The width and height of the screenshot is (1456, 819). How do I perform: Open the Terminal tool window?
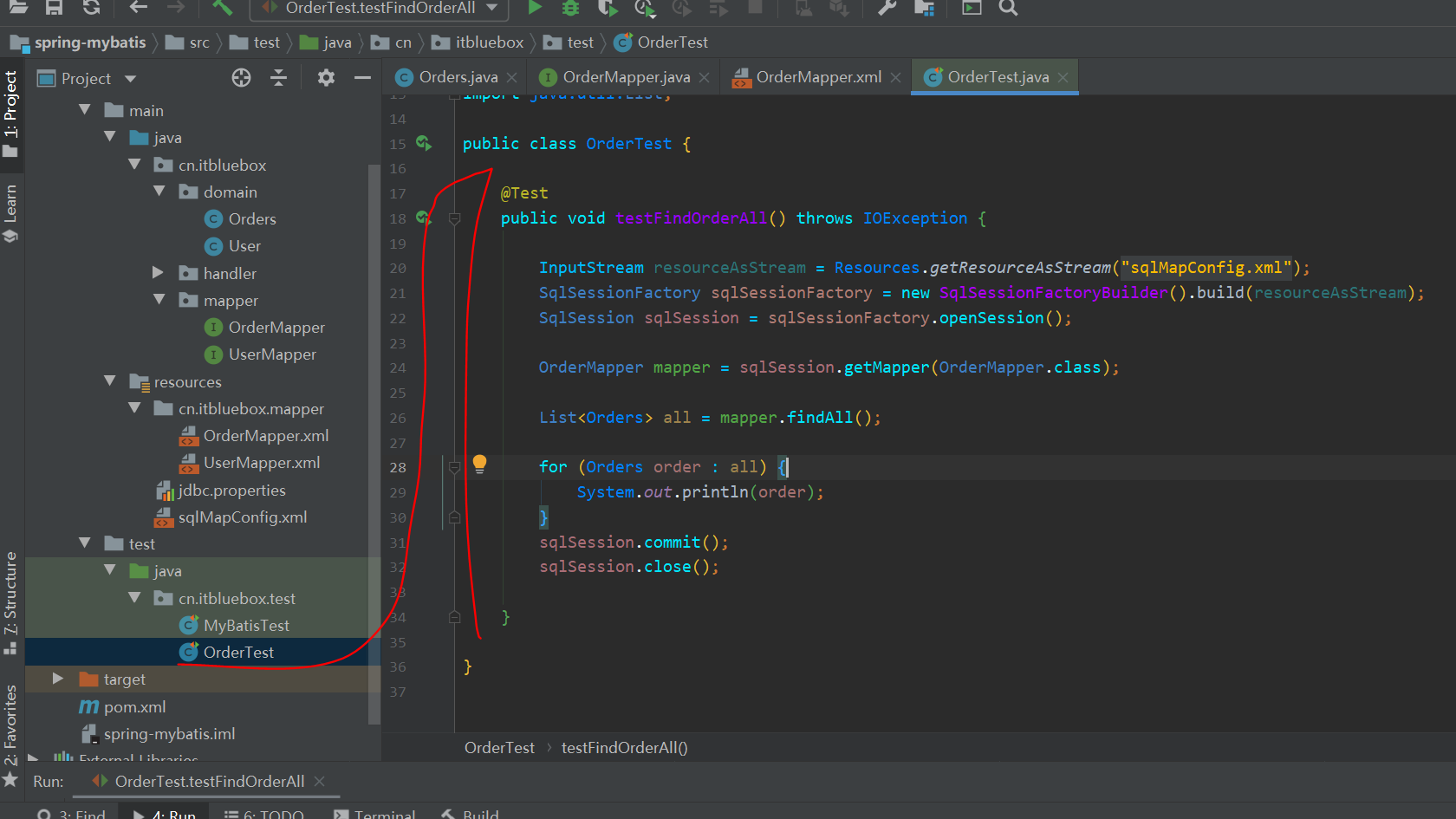point(374,814)
